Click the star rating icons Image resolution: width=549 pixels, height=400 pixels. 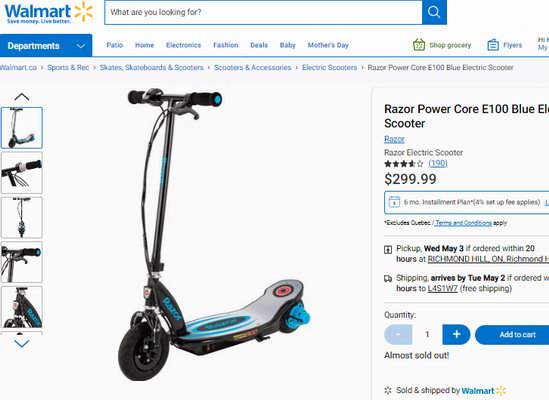pyautogui.click(x=404, y=164)
